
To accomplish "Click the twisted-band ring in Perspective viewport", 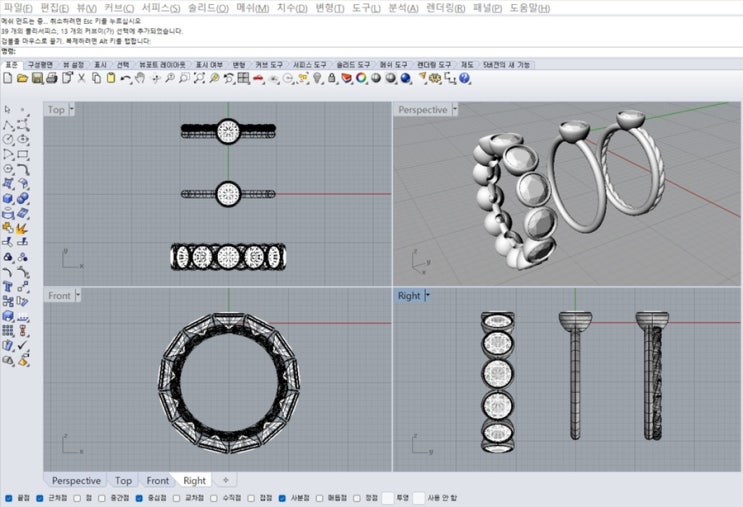I will 630,163.
